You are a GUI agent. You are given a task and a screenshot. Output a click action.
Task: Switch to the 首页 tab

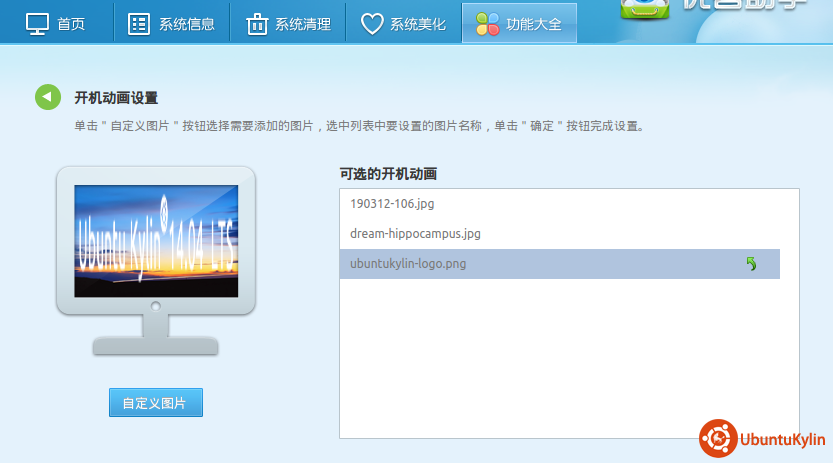pyautogui.click(x=70, y=23)
